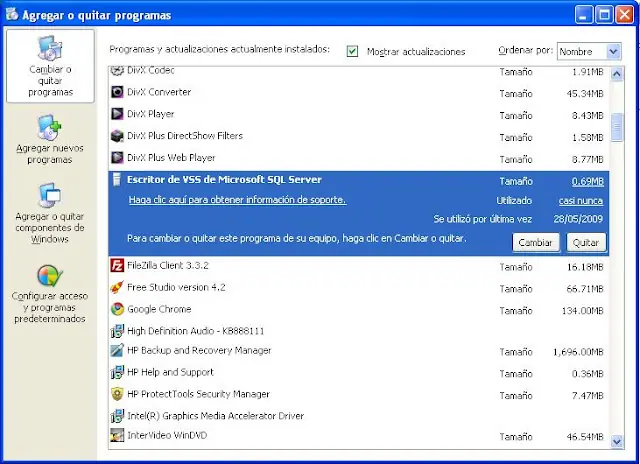Screen dimensions: 640x464
Task: Toggle the Mostrar actualizaciones checkbox
Action: coord(352,51)
